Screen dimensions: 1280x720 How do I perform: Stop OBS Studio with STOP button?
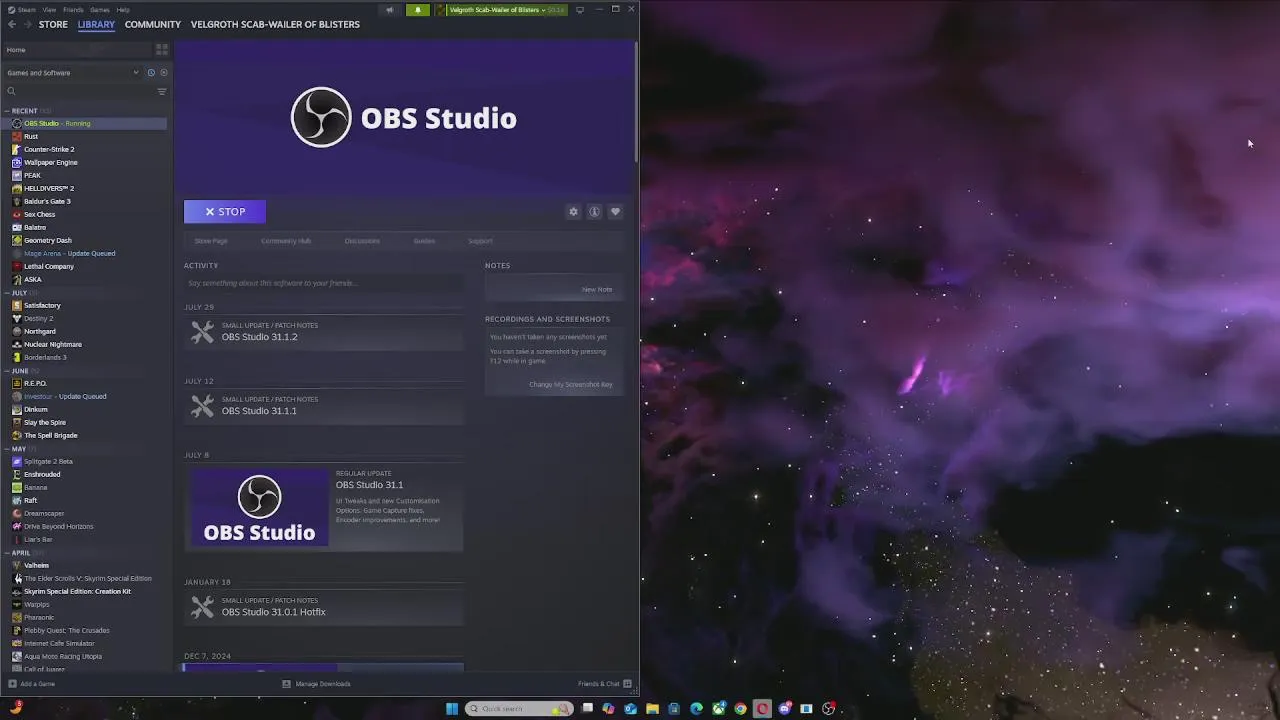[225, 211]
